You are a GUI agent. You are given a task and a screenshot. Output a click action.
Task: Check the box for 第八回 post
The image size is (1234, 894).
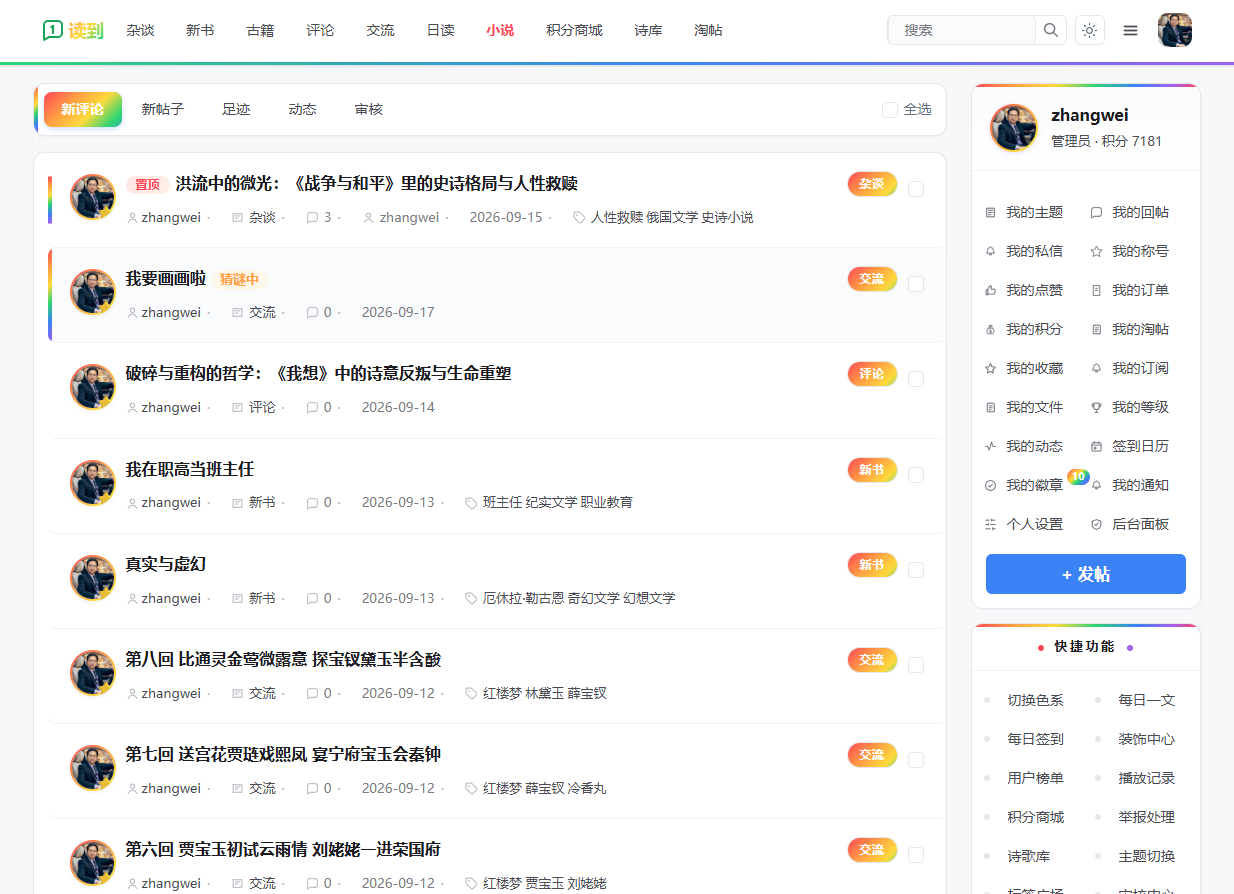click(916, 665)
